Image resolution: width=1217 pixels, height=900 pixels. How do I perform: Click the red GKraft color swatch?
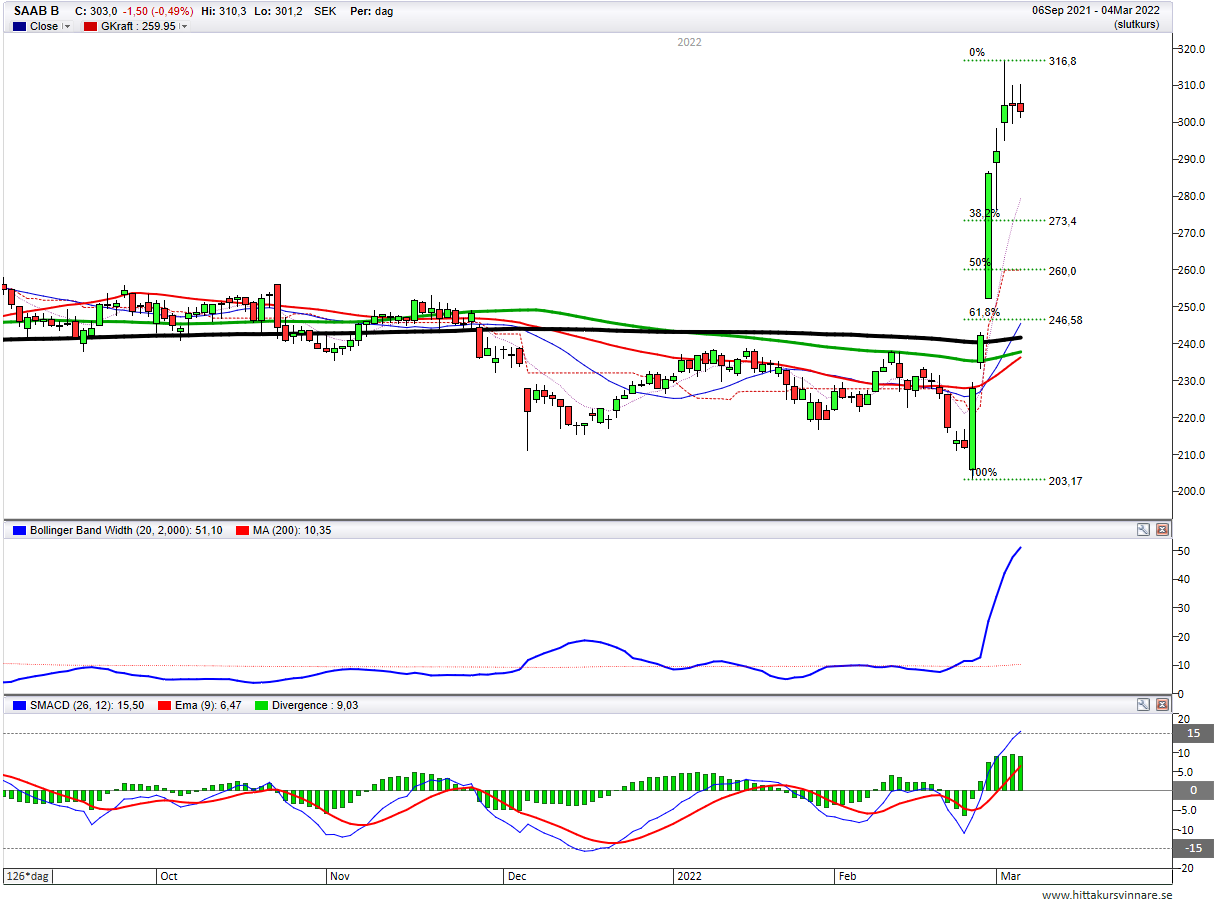90,27
